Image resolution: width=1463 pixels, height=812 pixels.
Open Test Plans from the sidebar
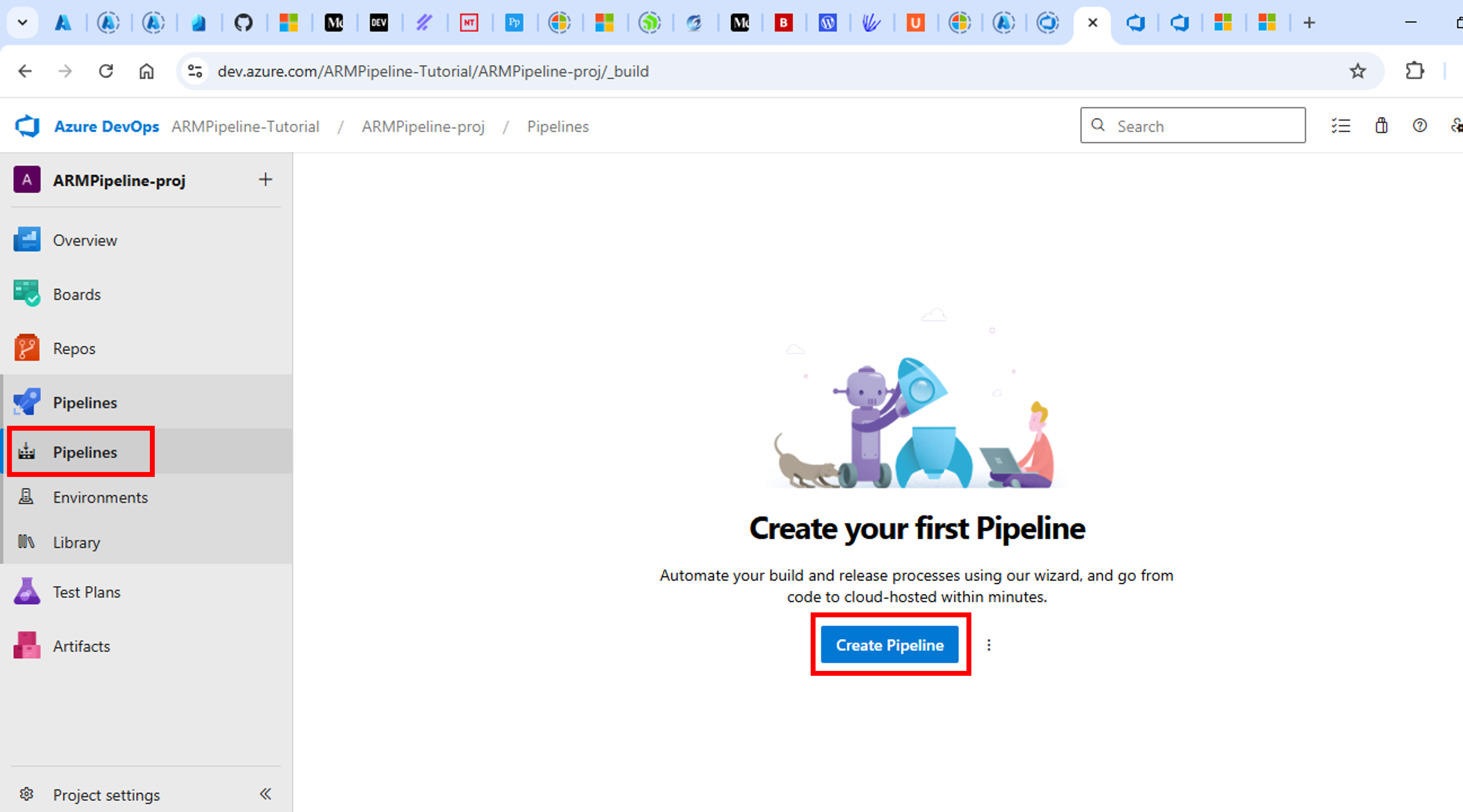tap(86, 592)
